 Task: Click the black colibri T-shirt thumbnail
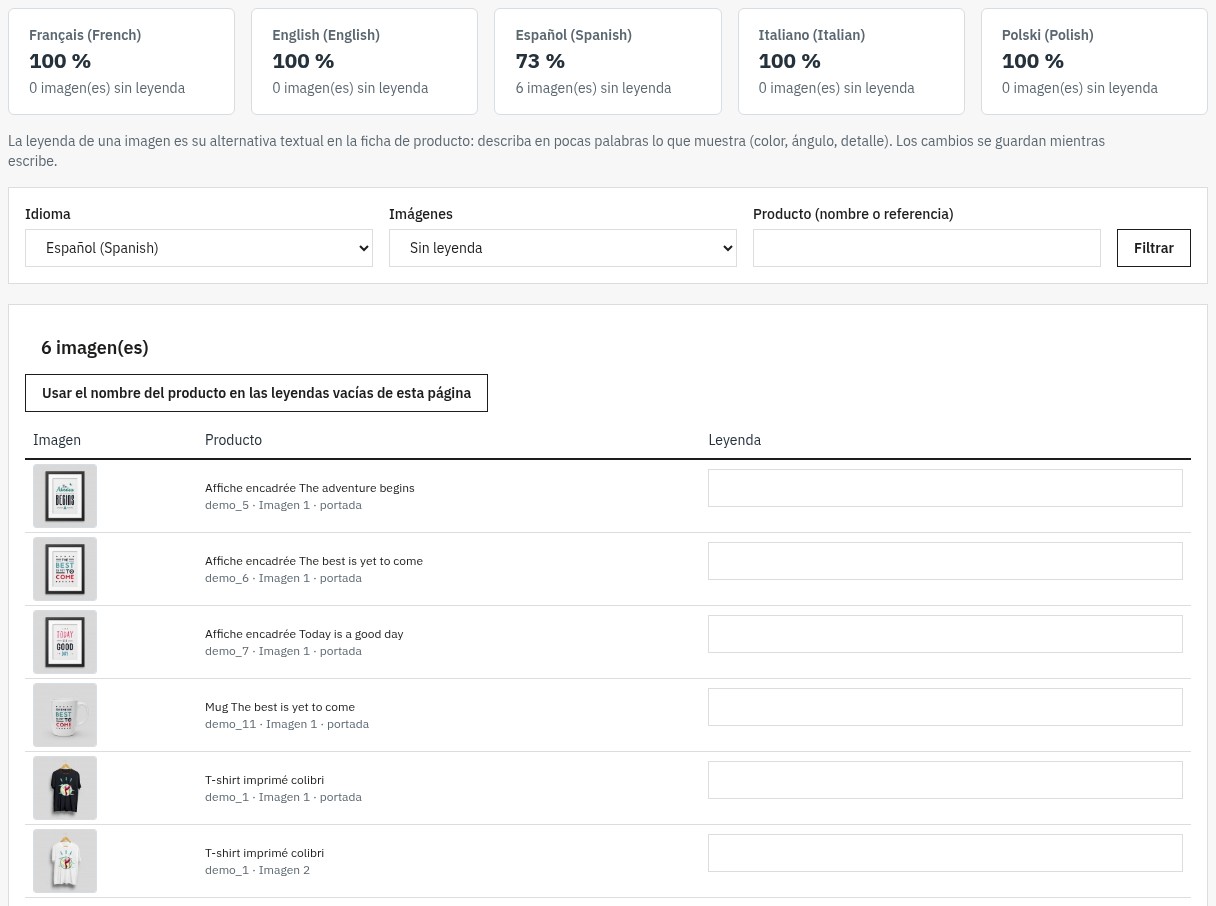pos(65,788)
